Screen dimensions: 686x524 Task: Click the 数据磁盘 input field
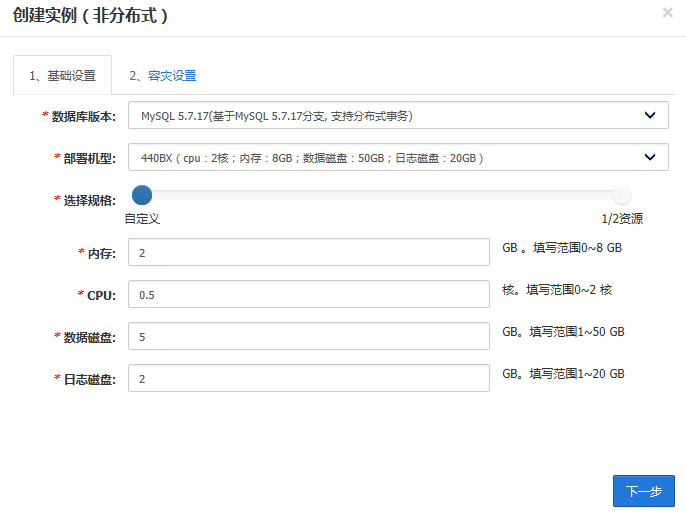click(309, 336)
